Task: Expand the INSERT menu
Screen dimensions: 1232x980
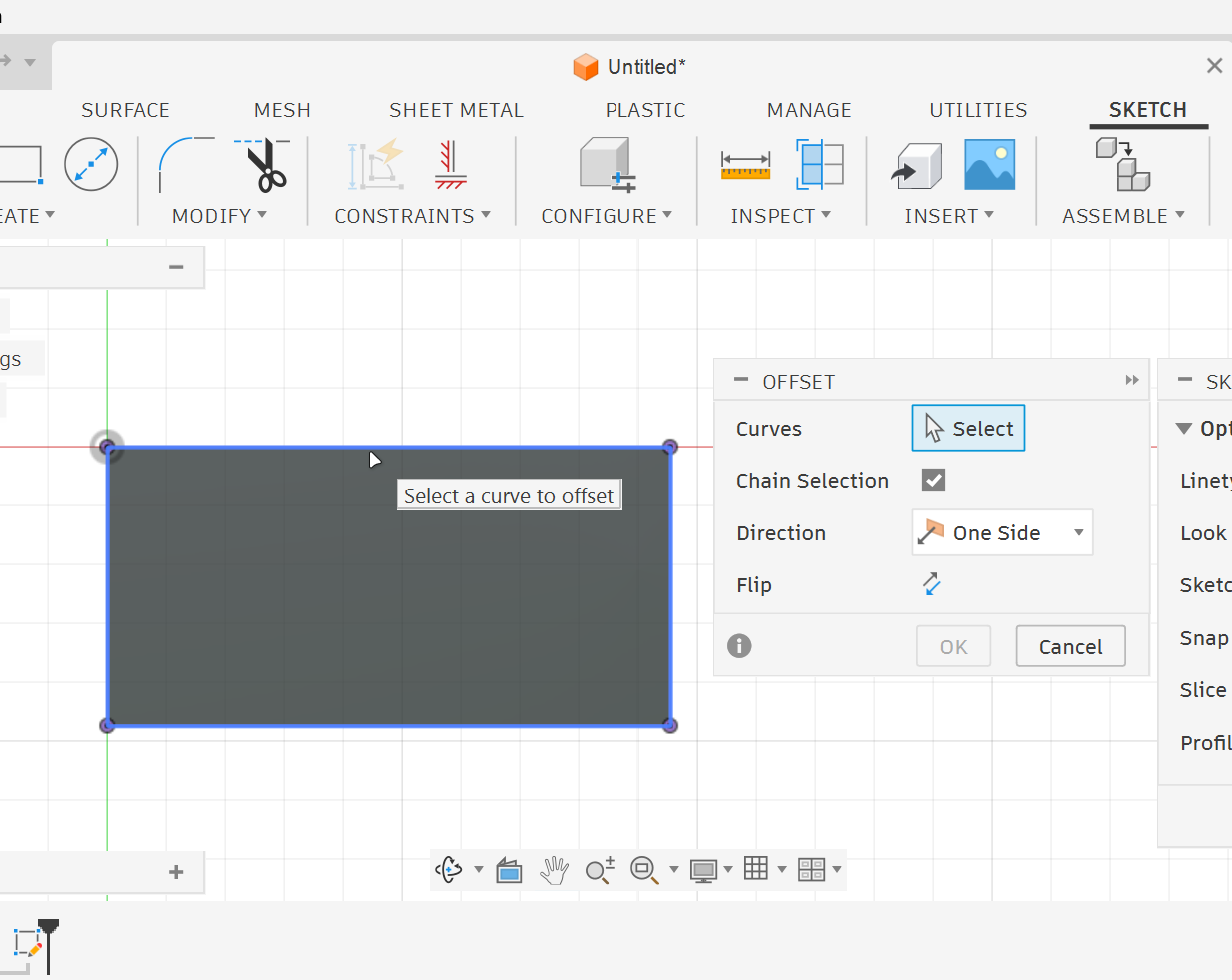Action: 949,216
